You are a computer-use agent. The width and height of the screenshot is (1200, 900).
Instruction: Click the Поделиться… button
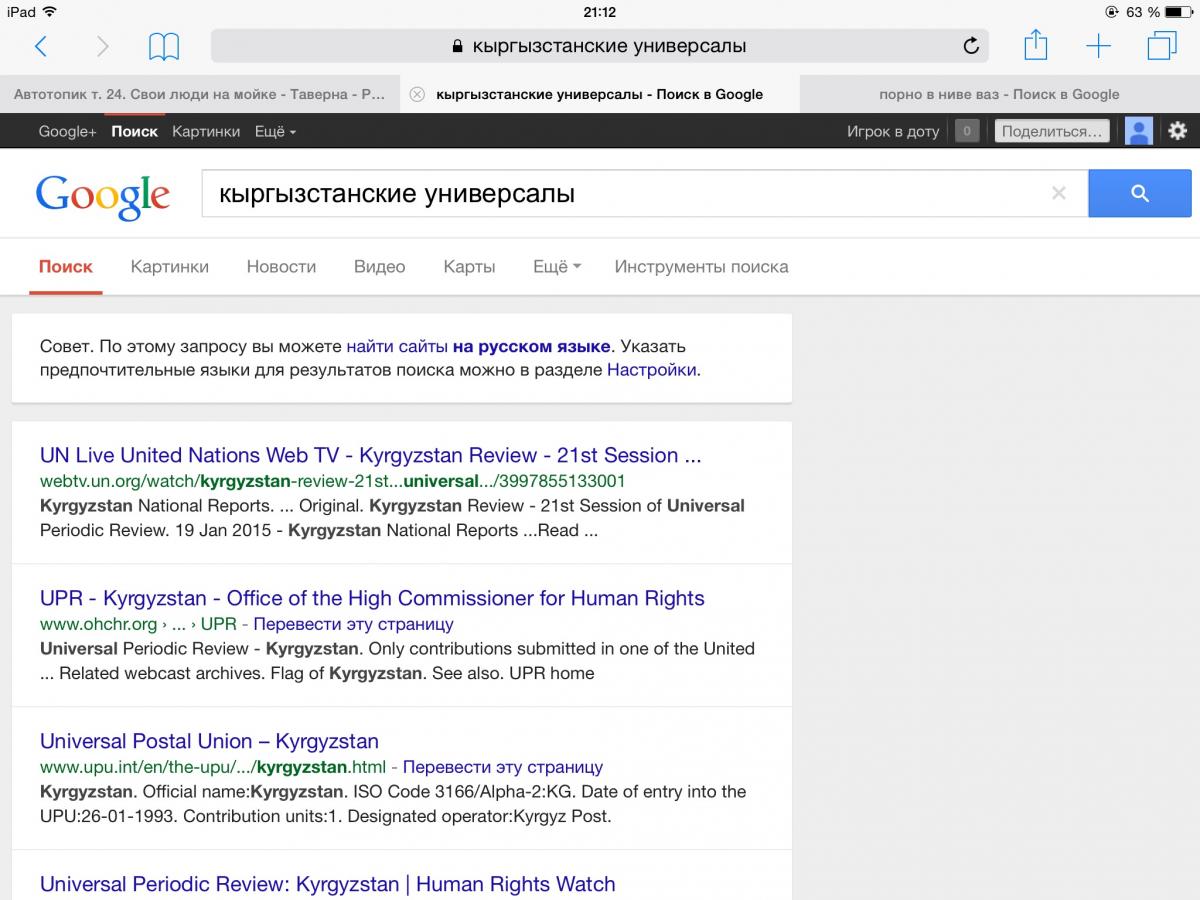[x=1052, y=131]
